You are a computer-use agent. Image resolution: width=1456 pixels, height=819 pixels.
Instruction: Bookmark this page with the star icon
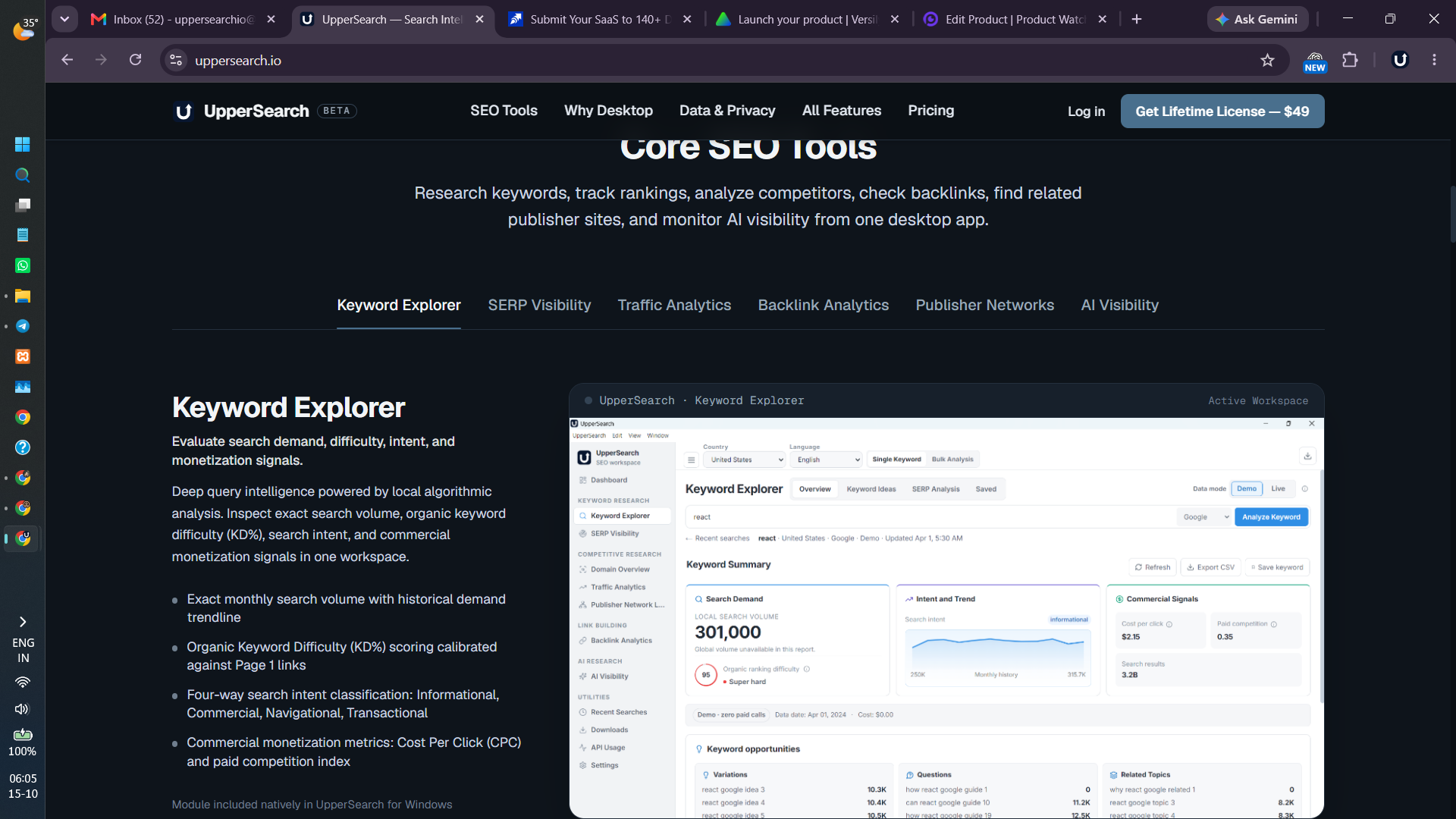pyautogui.click(x=1267, y=60)
